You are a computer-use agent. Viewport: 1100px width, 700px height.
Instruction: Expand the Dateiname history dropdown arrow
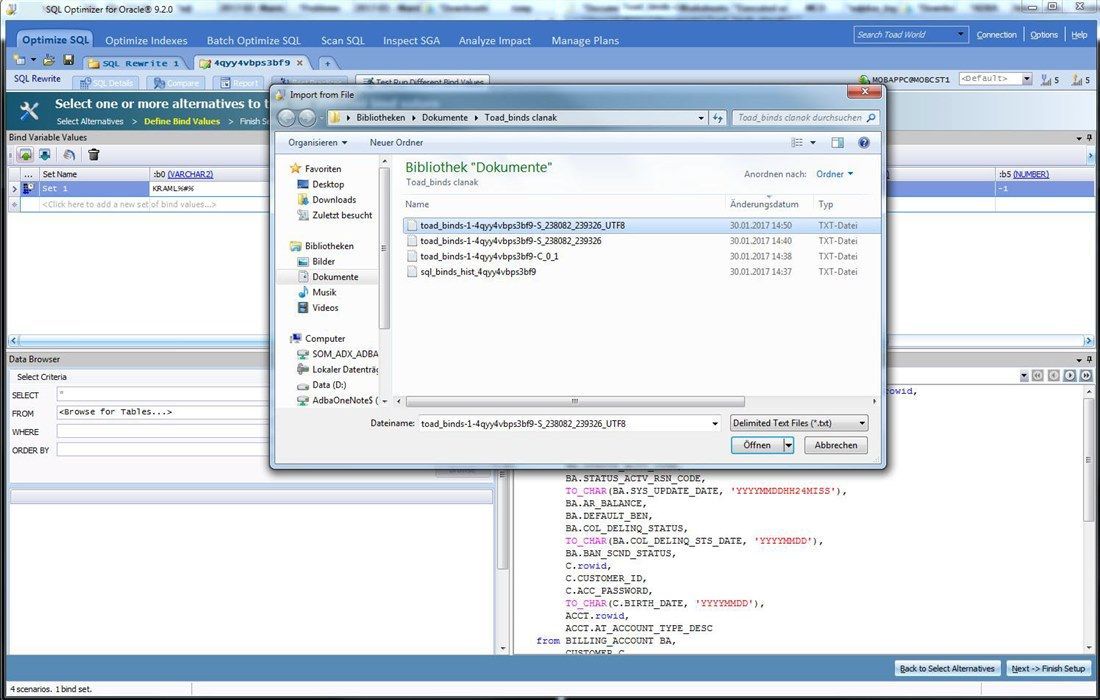[x=715, y=424]
